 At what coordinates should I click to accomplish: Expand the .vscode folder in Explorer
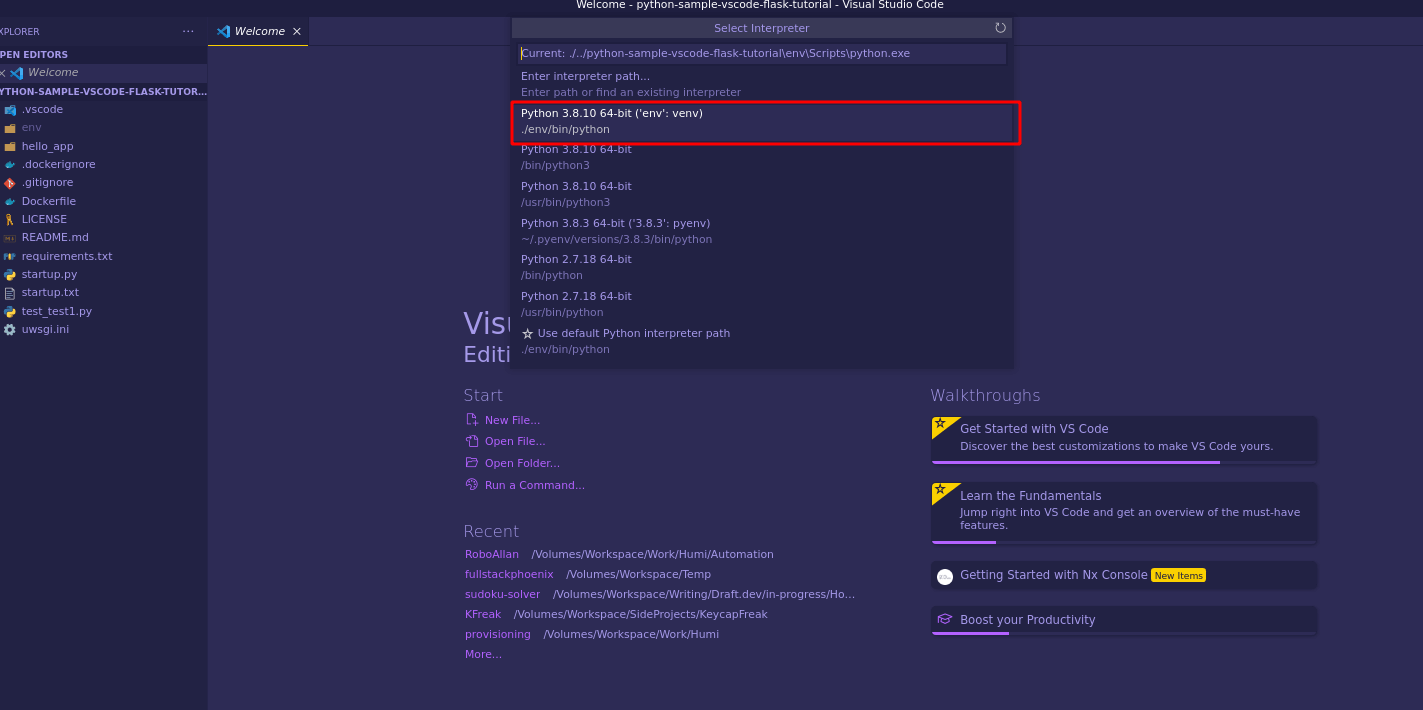click(42, 109)
